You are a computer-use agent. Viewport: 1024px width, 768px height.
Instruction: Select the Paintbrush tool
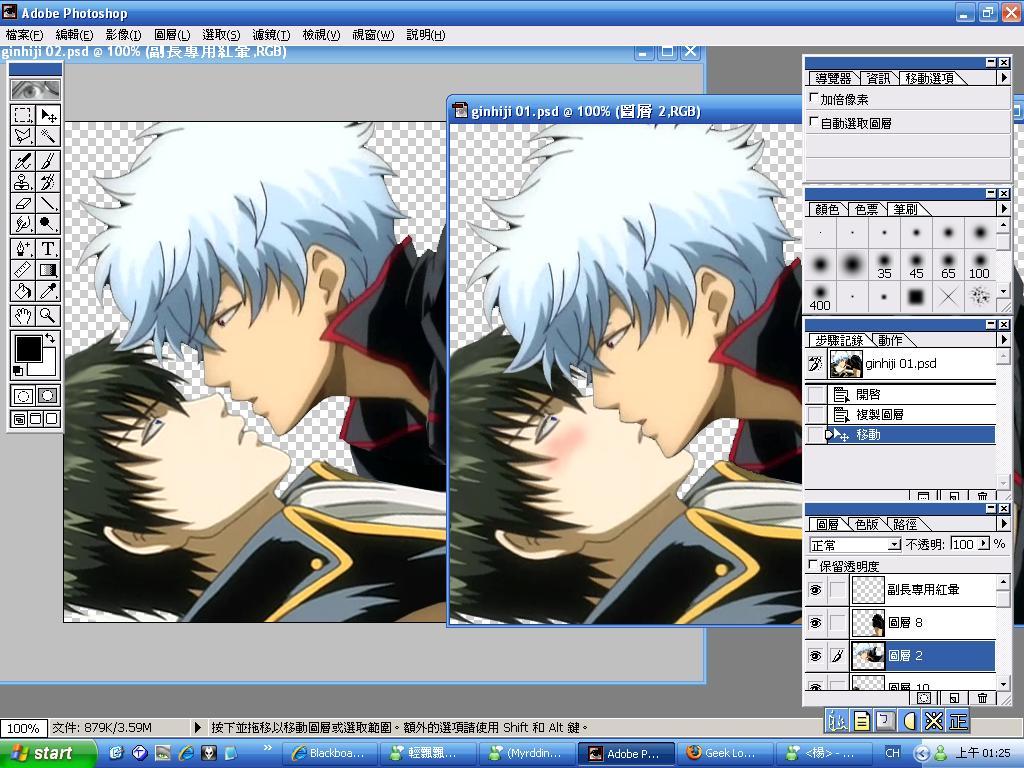click(x=48, y=161)
